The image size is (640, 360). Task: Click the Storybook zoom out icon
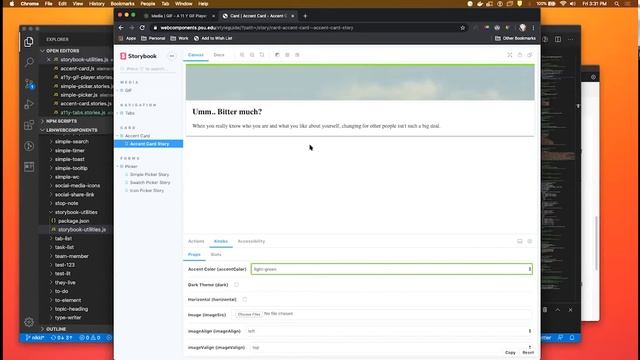tap(252, 55)
